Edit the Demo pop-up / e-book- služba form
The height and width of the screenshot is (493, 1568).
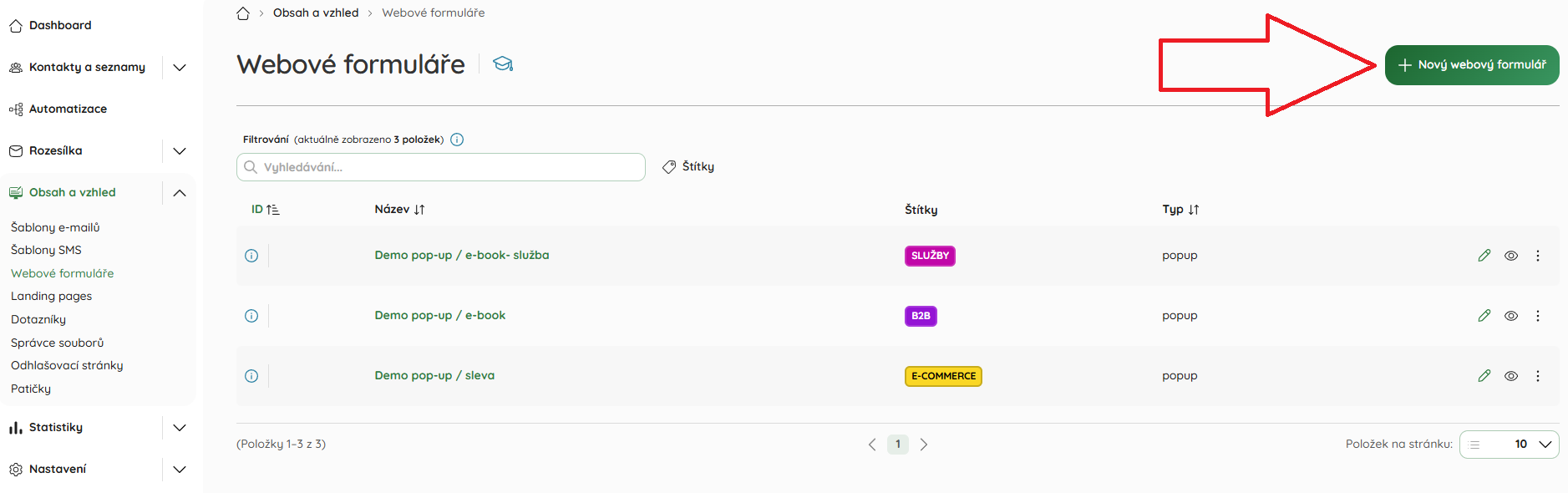(x=1484, y=256)
